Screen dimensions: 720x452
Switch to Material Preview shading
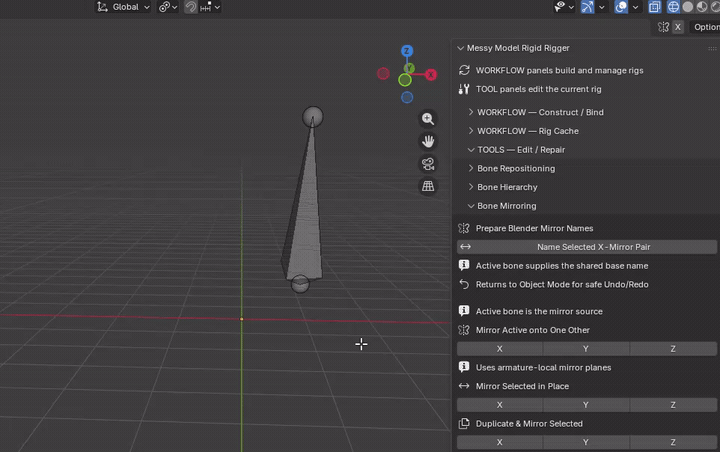(702, 7)
